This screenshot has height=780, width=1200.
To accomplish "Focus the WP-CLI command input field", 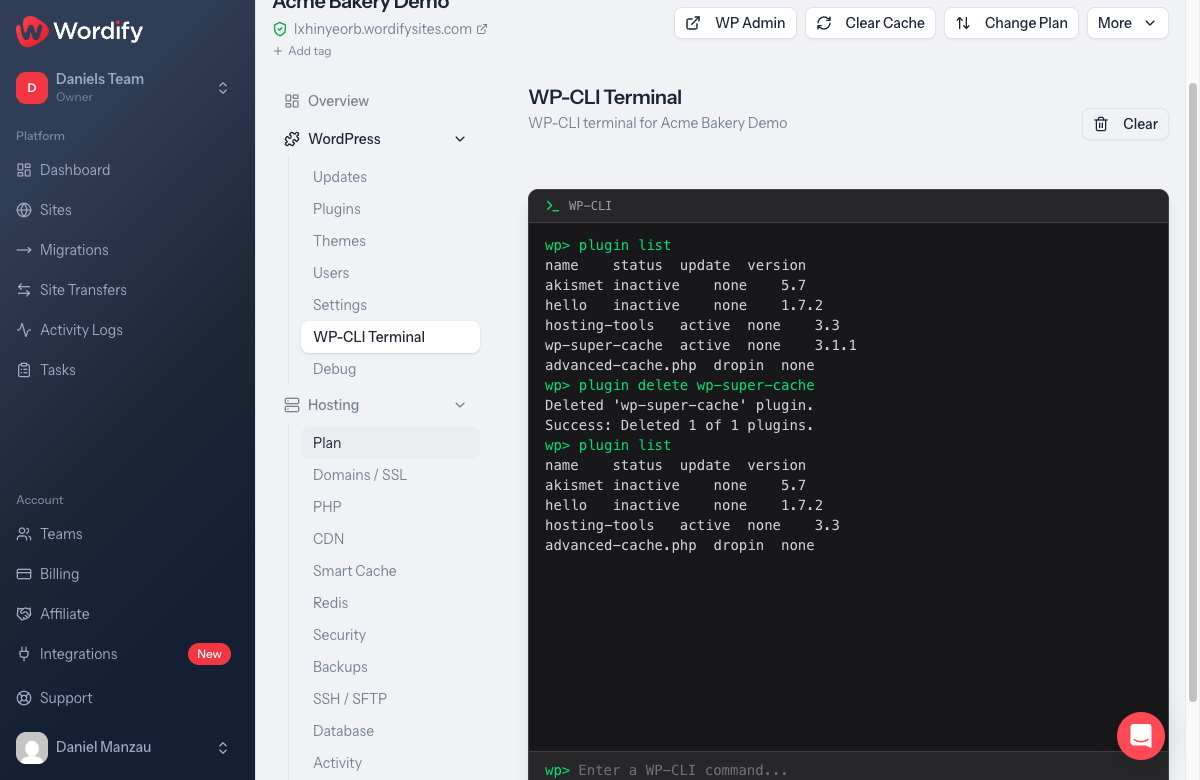I will tap(848, 770).
